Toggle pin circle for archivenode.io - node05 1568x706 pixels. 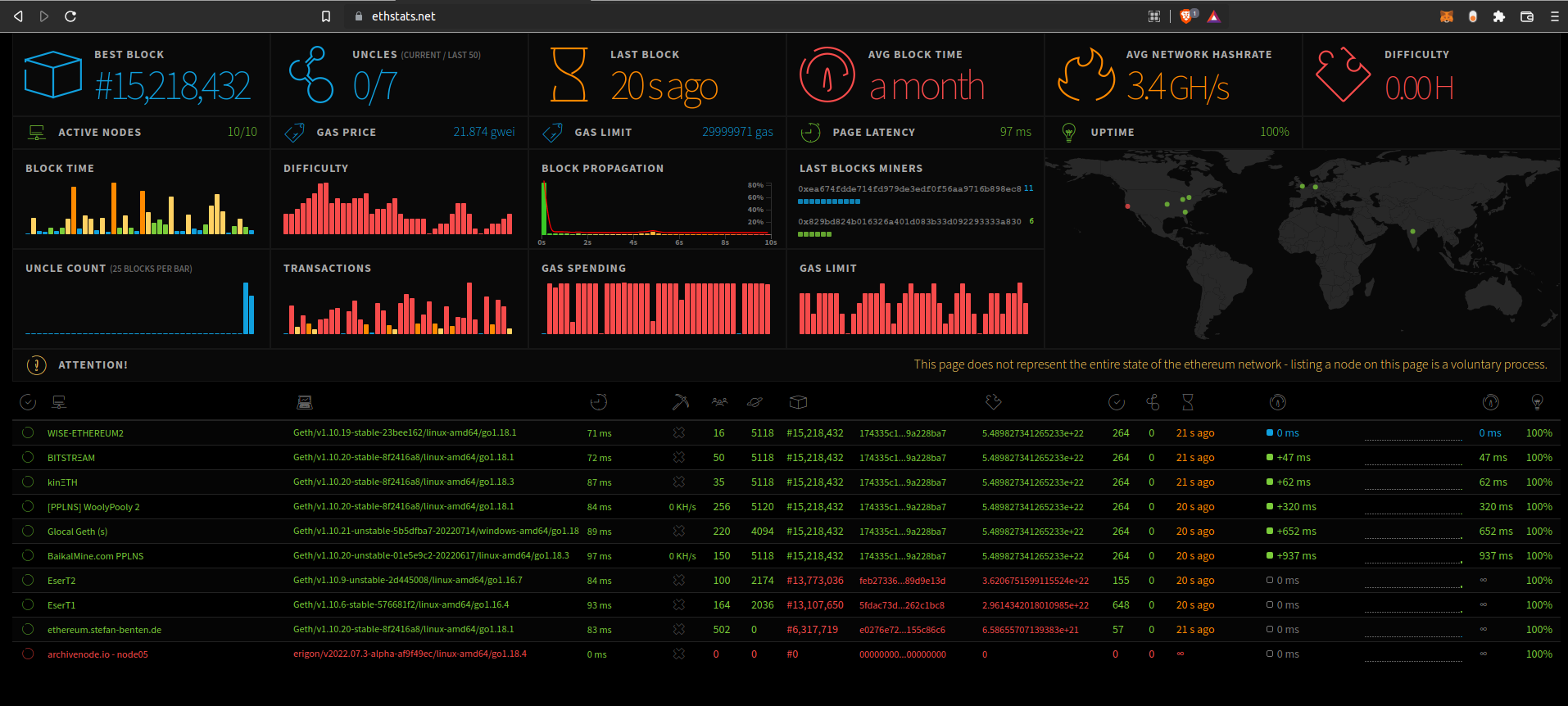(28, 654)
